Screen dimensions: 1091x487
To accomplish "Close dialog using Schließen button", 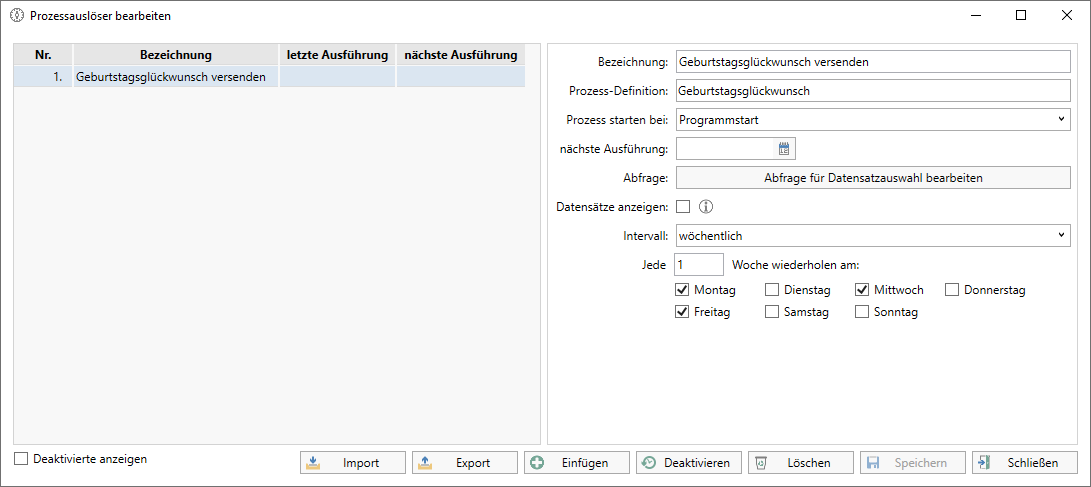I will pyautogui.click(x=1025, y=463).
